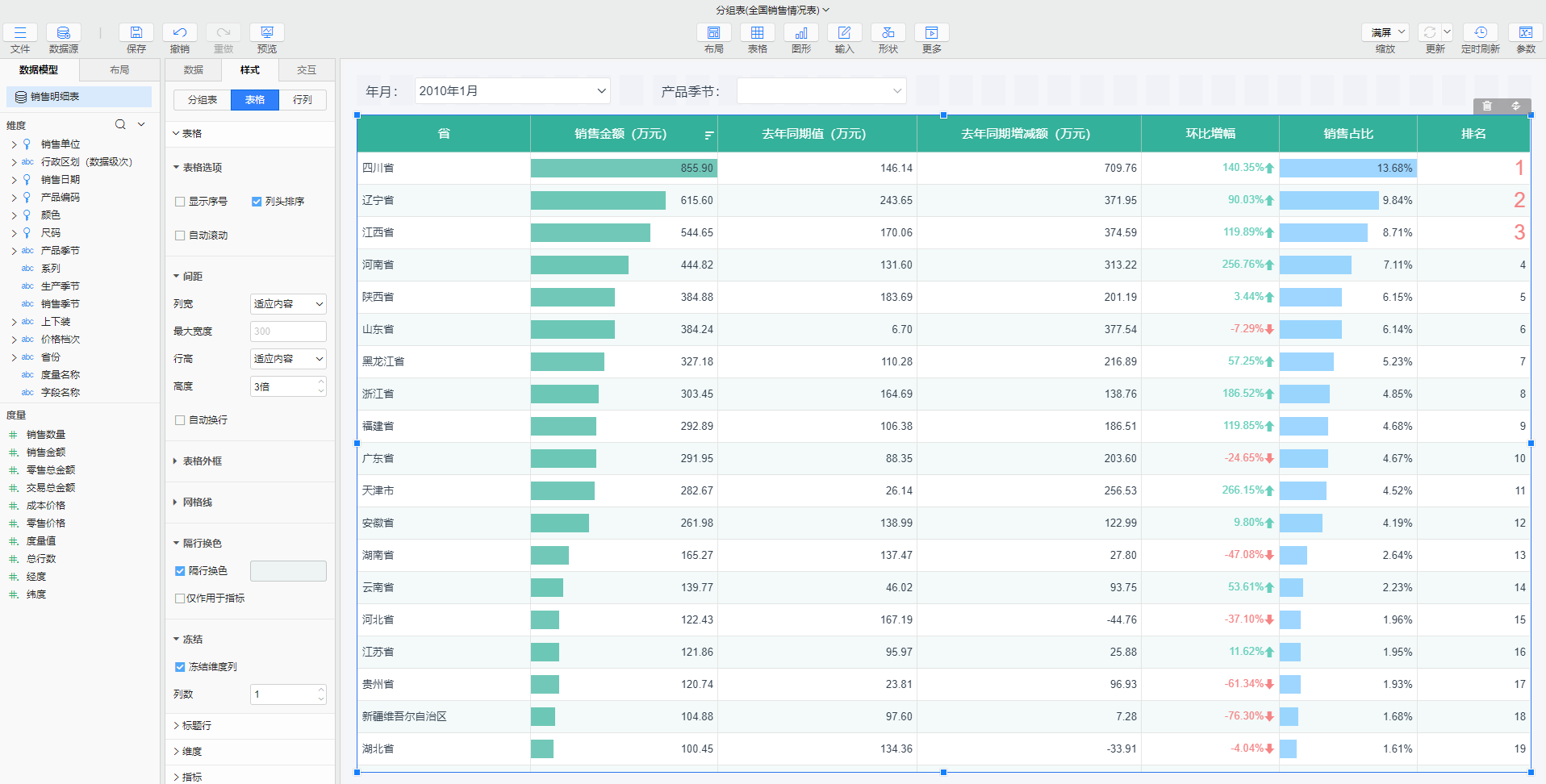
Task: Open the 行高 适应内容 dropdown
Action: tap(288, 359)
